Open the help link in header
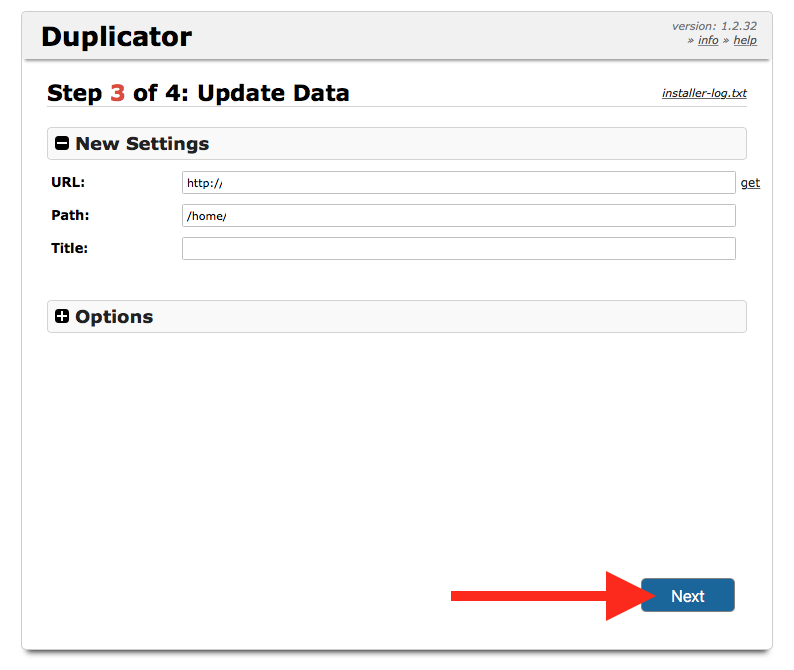 point(745,40)
